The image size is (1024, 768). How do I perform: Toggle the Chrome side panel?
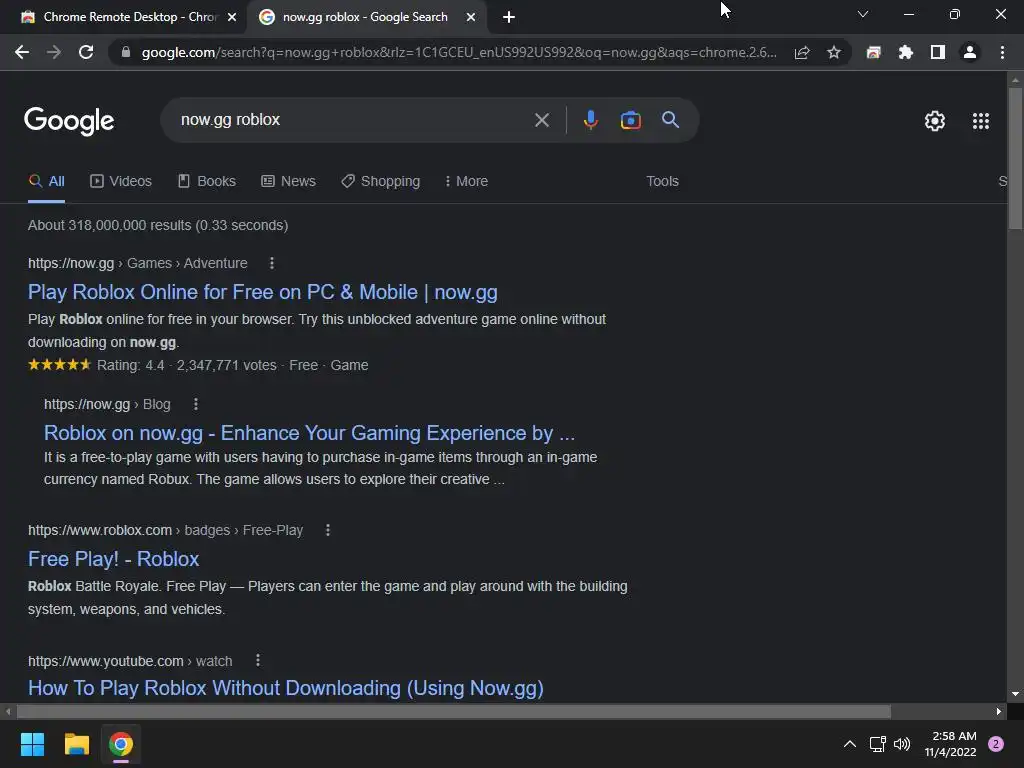pyautogui.click(x=937, y=52)
